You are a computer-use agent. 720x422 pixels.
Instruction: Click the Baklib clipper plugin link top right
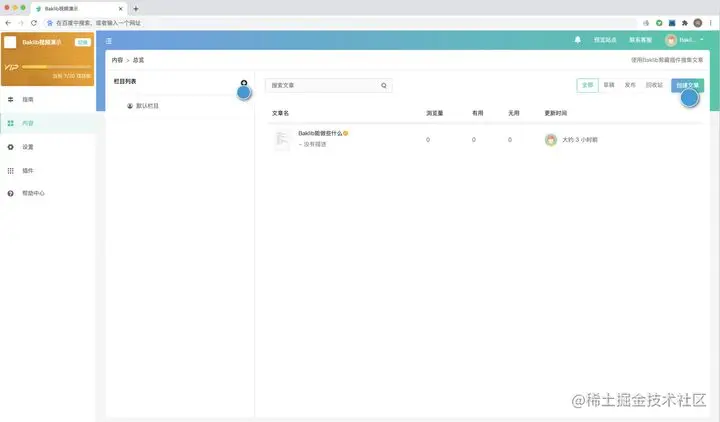pyautogui.click(x=667, y=60)
